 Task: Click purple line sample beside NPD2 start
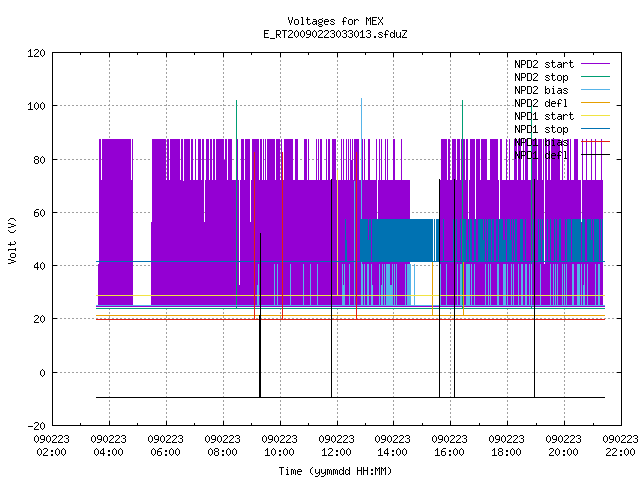coord(596,64)
